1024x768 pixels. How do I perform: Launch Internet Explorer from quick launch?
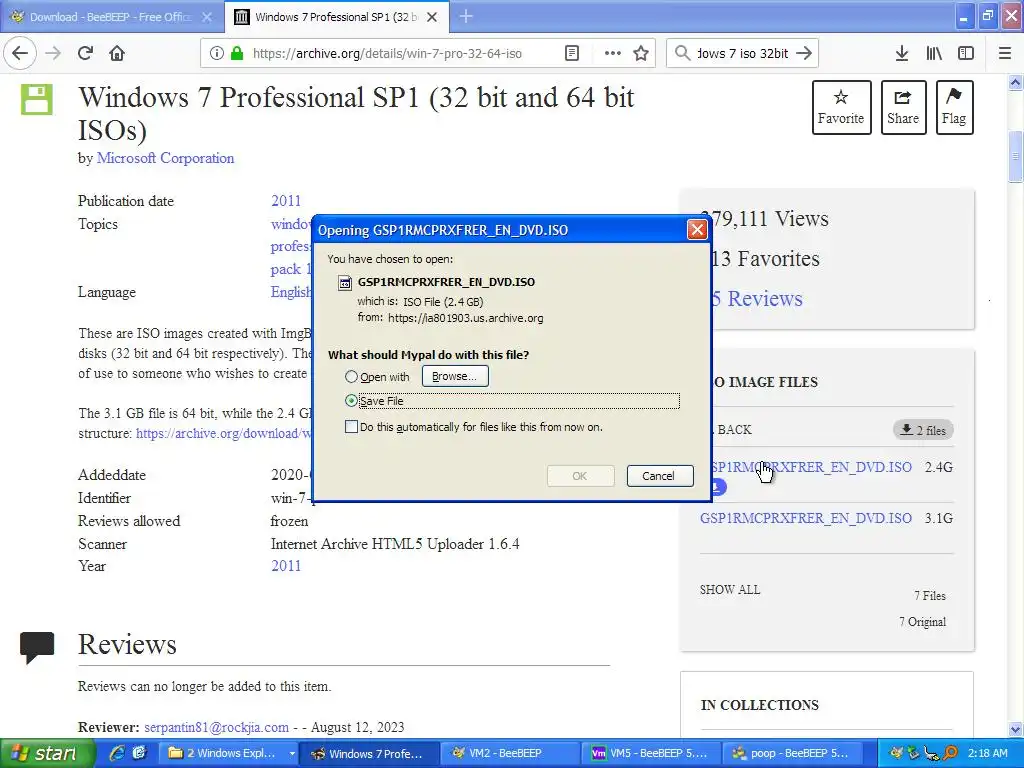pos(117,753)
